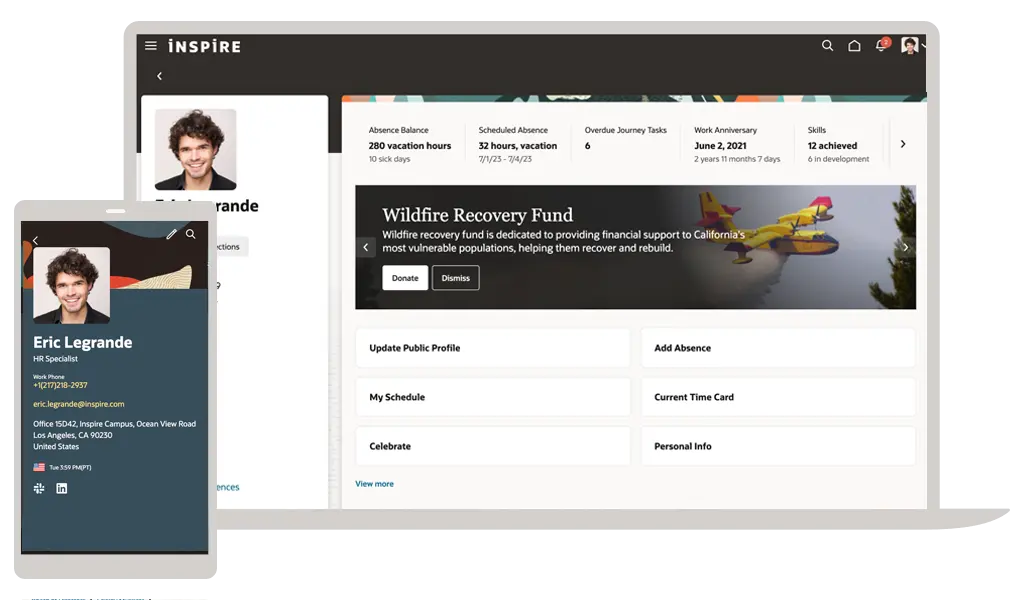Open the Overdue Journey Tasks card
This screenshot has height=600, width=1024.
tap(625, 138)
